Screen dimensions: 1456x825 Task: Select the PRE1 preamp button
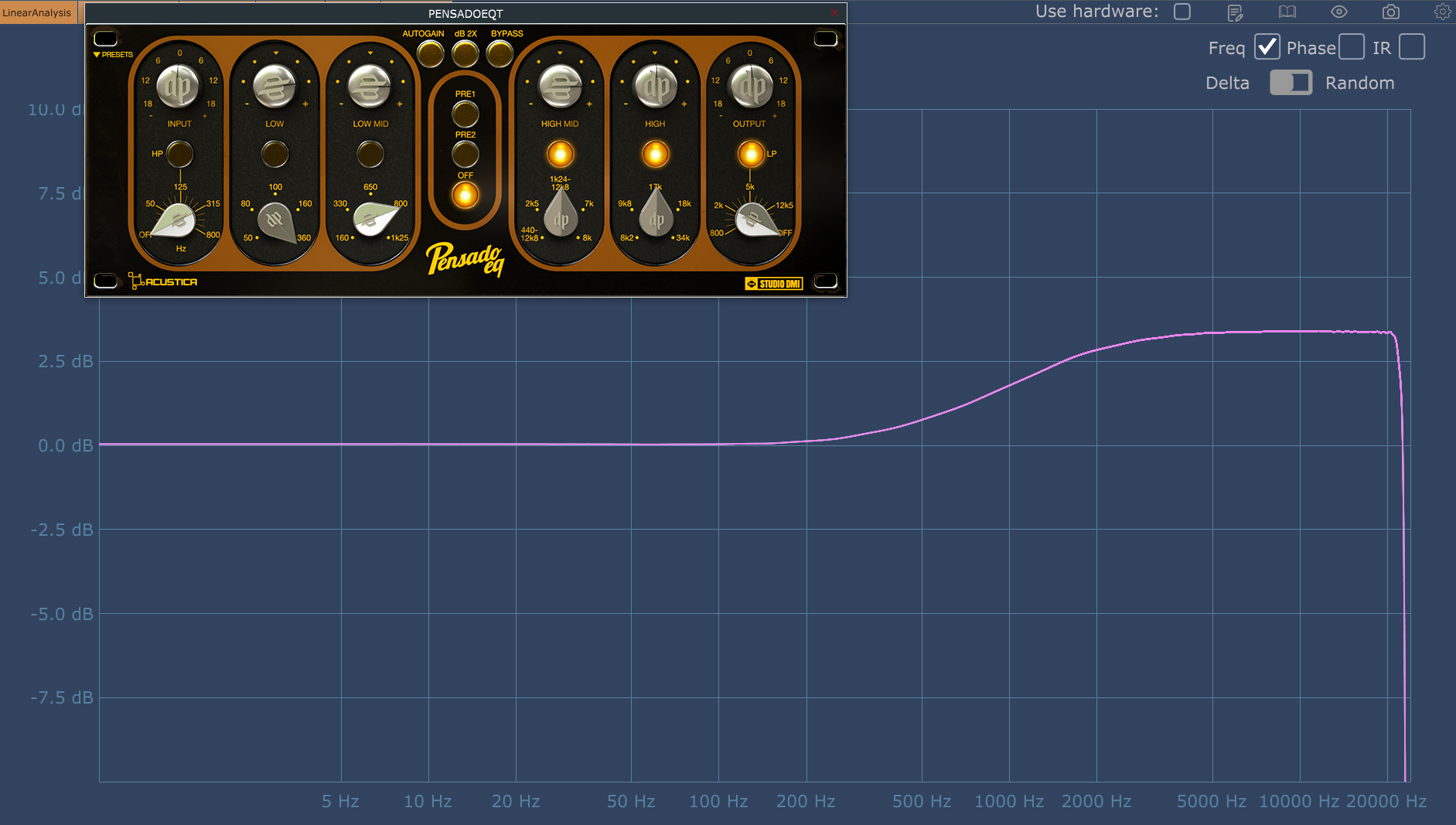click(465, 114)
